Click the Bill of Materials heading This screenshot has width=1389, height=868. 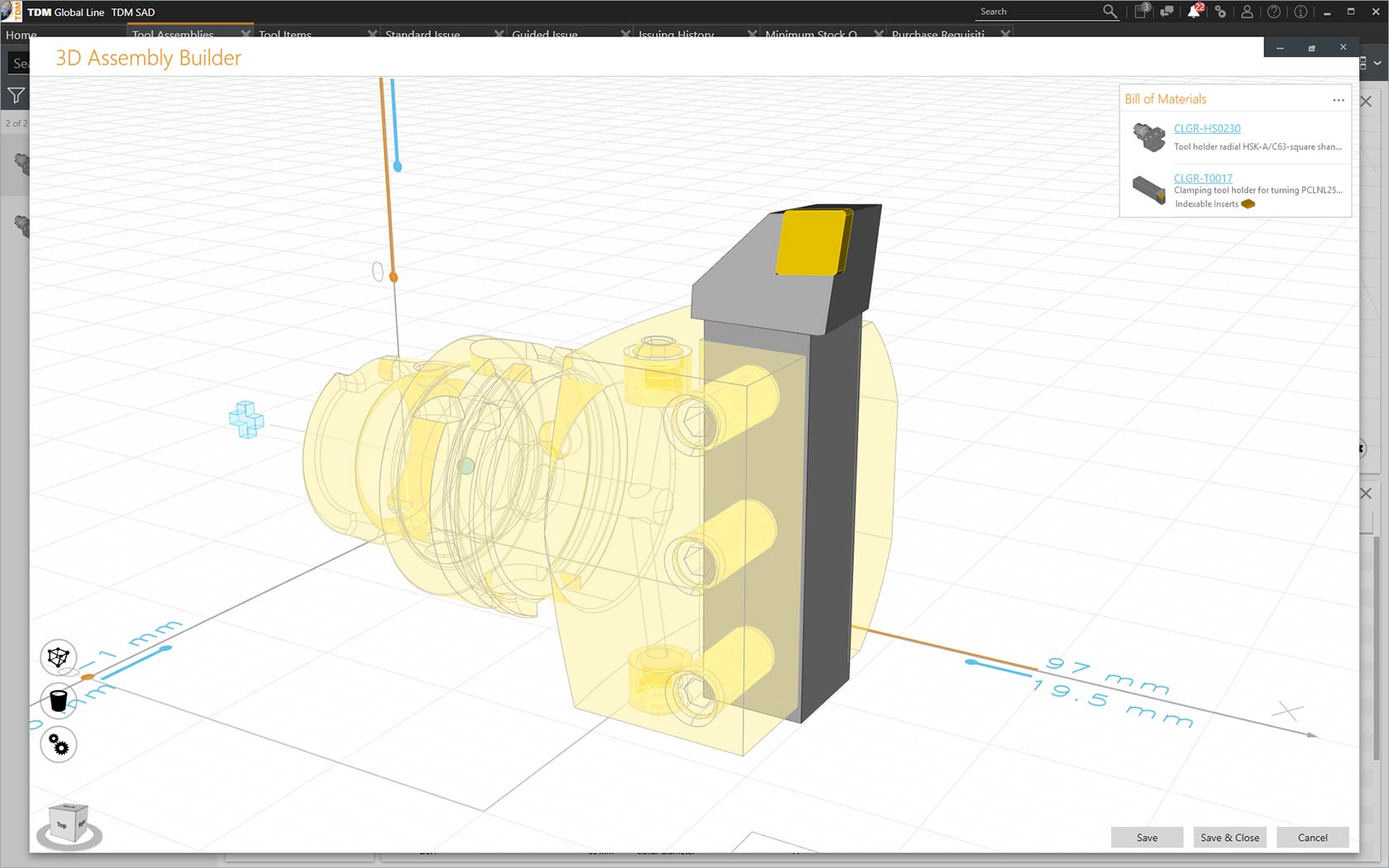[1165, 99]
